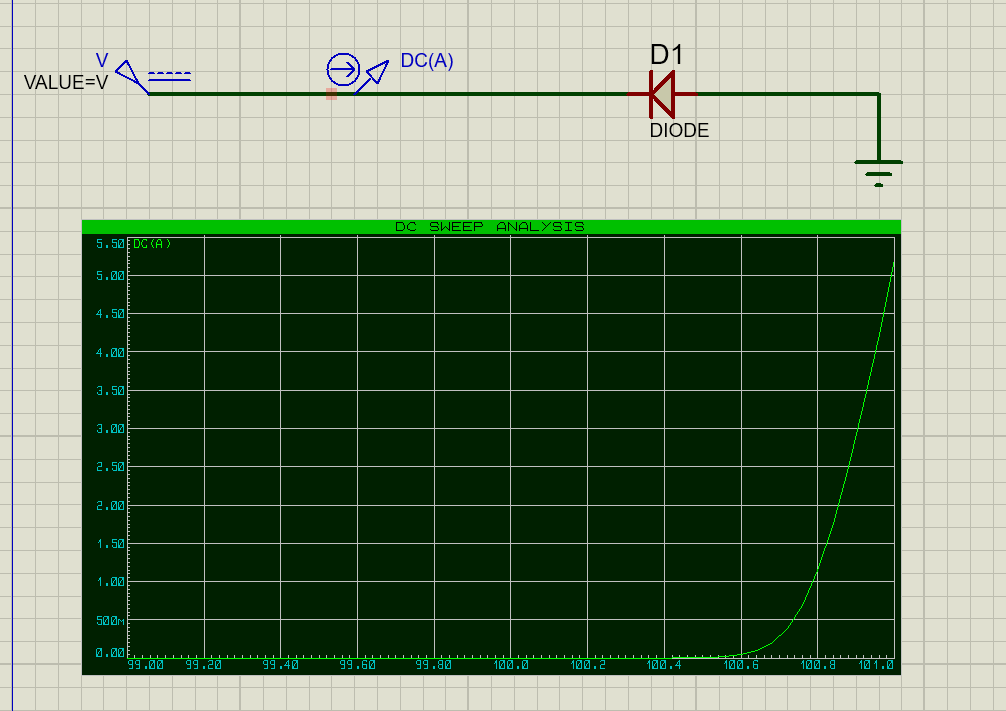Viewport: 1006px width, 711px height.
Task: Click the DC SWEEP ANALYSIS graph title bar
Action: (x=490, y=227)
